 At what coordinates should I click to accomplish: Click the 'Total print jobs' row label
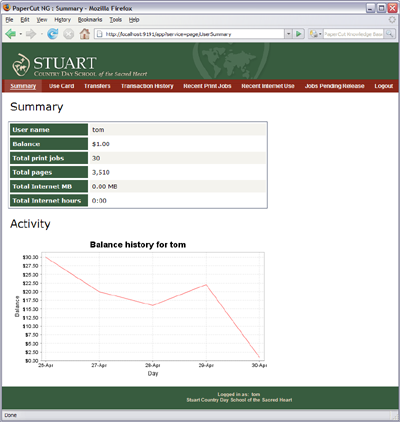(49, 158)
